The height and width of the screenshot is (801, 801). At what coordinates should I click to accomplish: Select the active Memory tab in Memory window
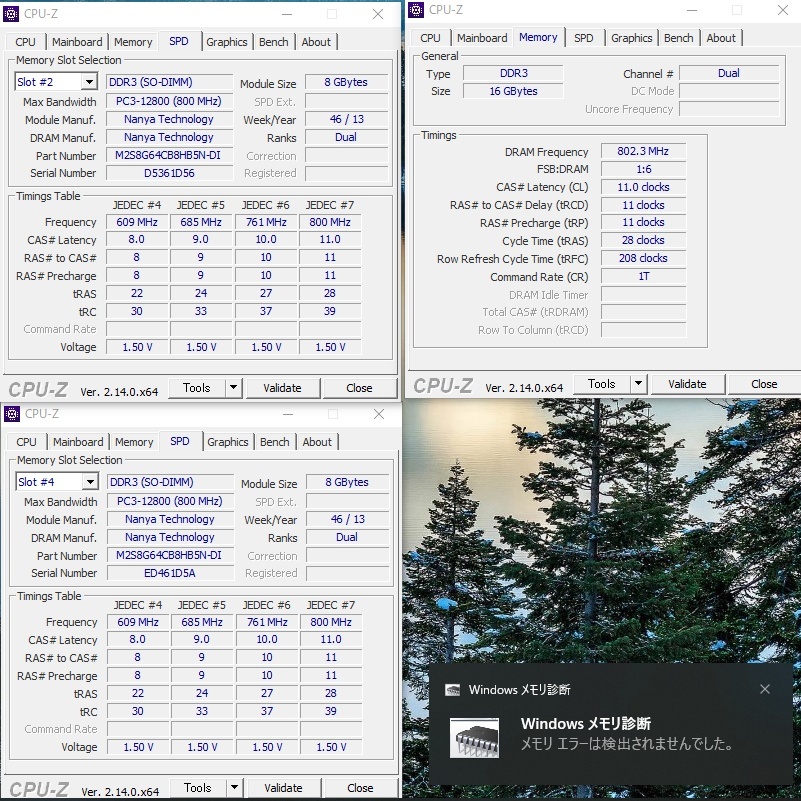point(538,37)
